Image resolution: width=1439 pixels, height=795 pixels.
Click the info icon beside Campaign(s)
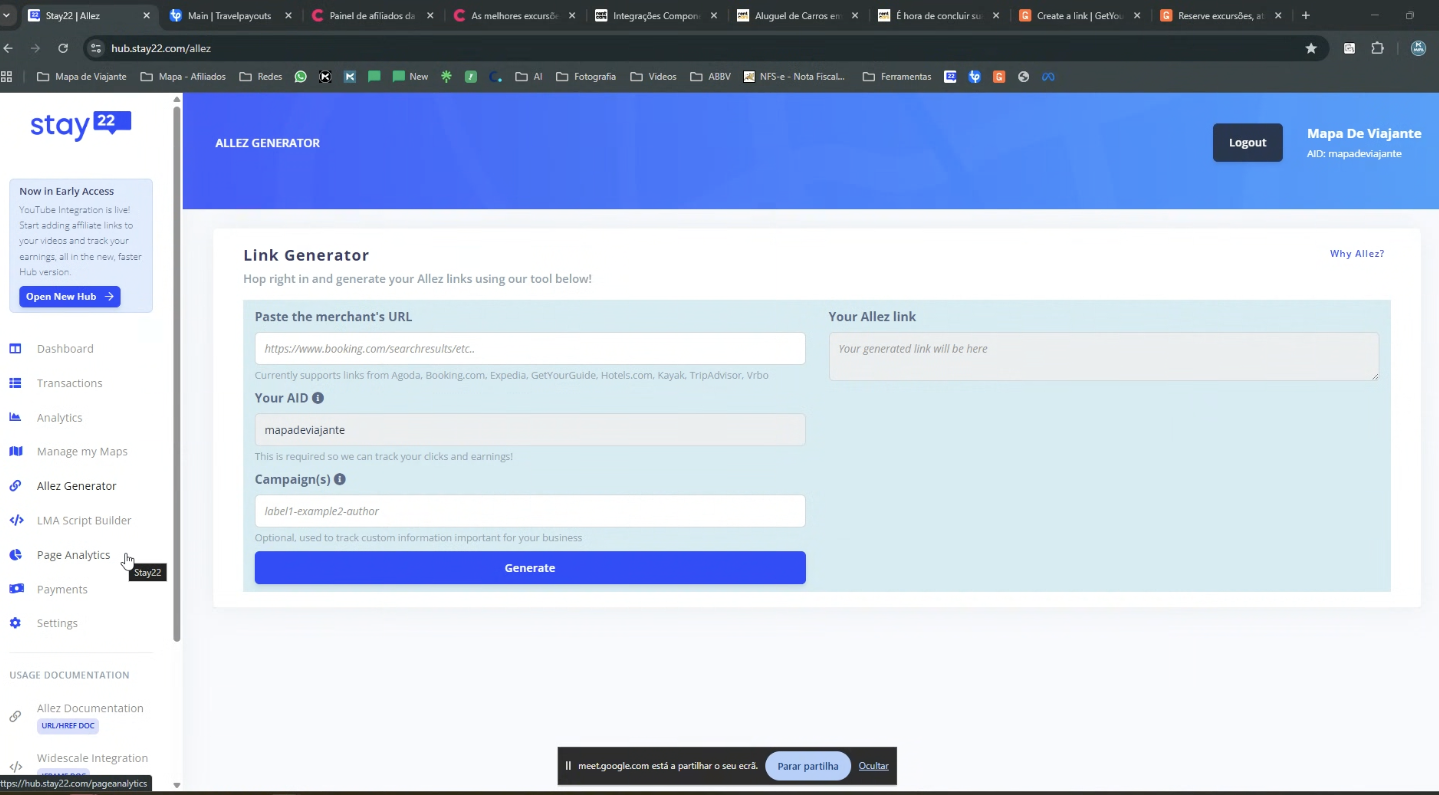(340, 480)
